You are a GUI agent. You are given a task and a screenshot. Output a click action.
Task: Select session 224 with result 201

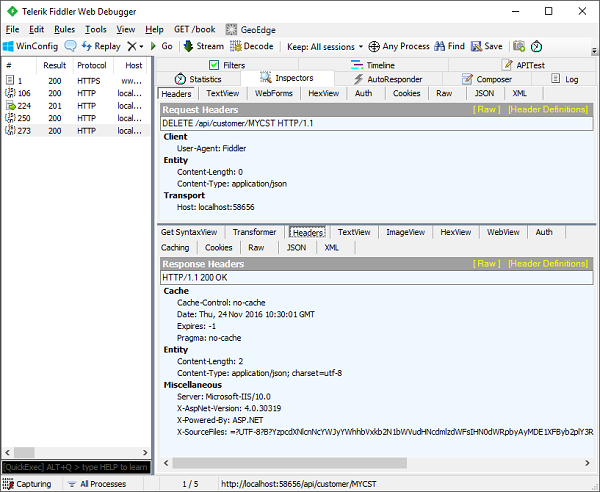tap(75, 106)
